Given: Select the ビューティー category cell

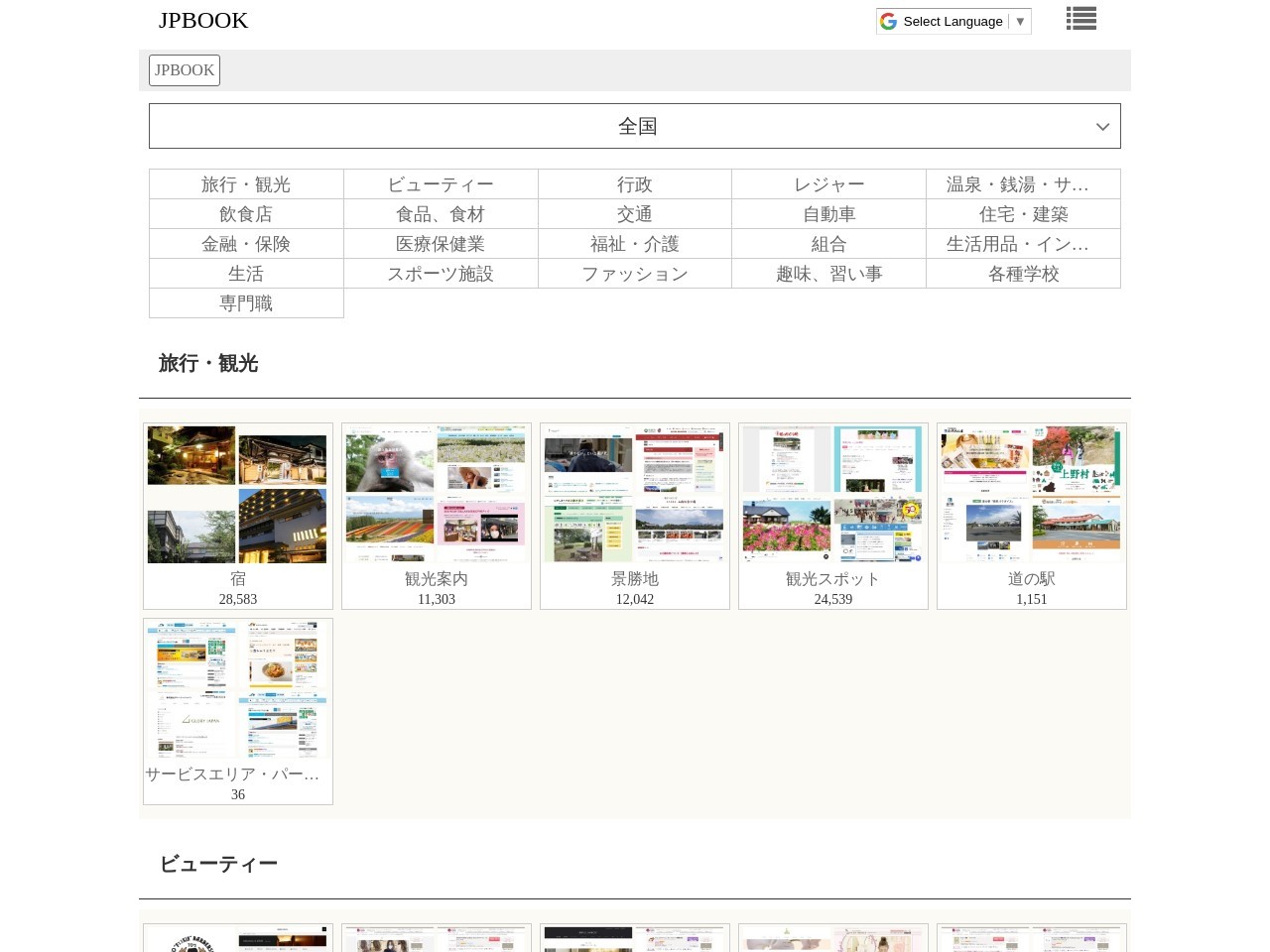Looking at the screenshot, I should (441, 184).
